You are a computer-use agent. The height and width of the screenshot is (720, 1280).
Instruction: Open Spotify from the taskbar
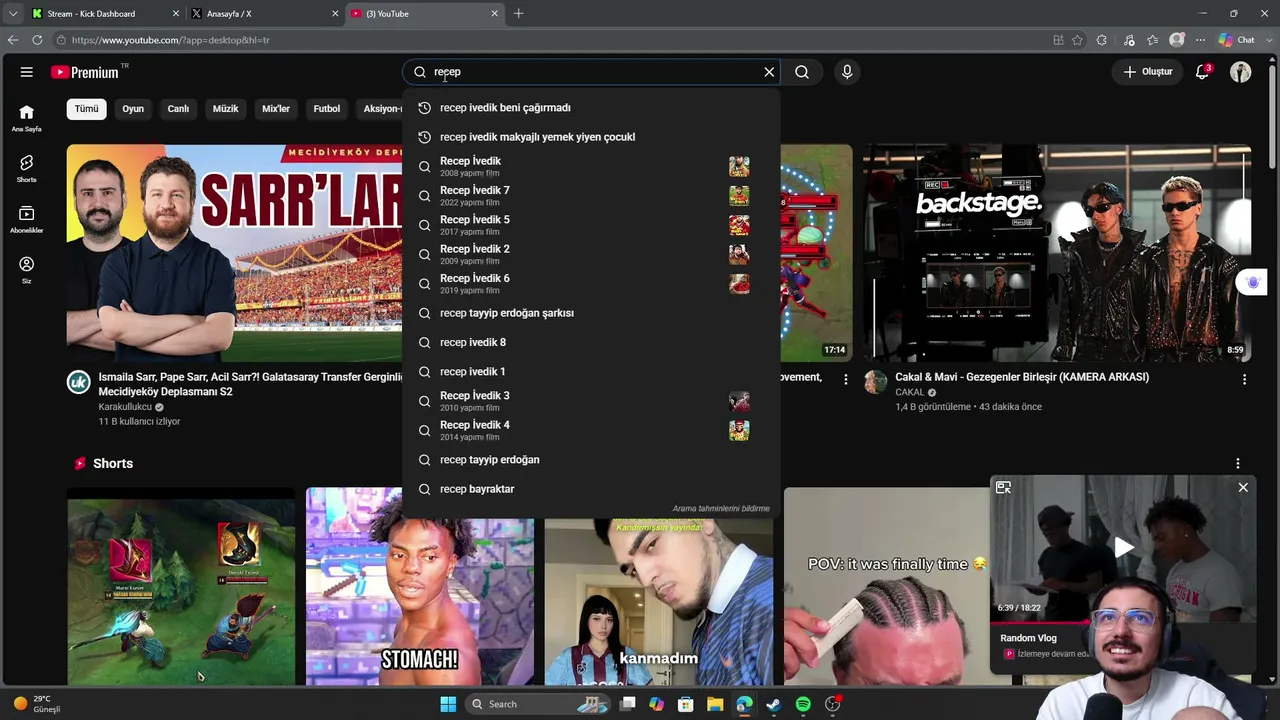tap(803, 704)
